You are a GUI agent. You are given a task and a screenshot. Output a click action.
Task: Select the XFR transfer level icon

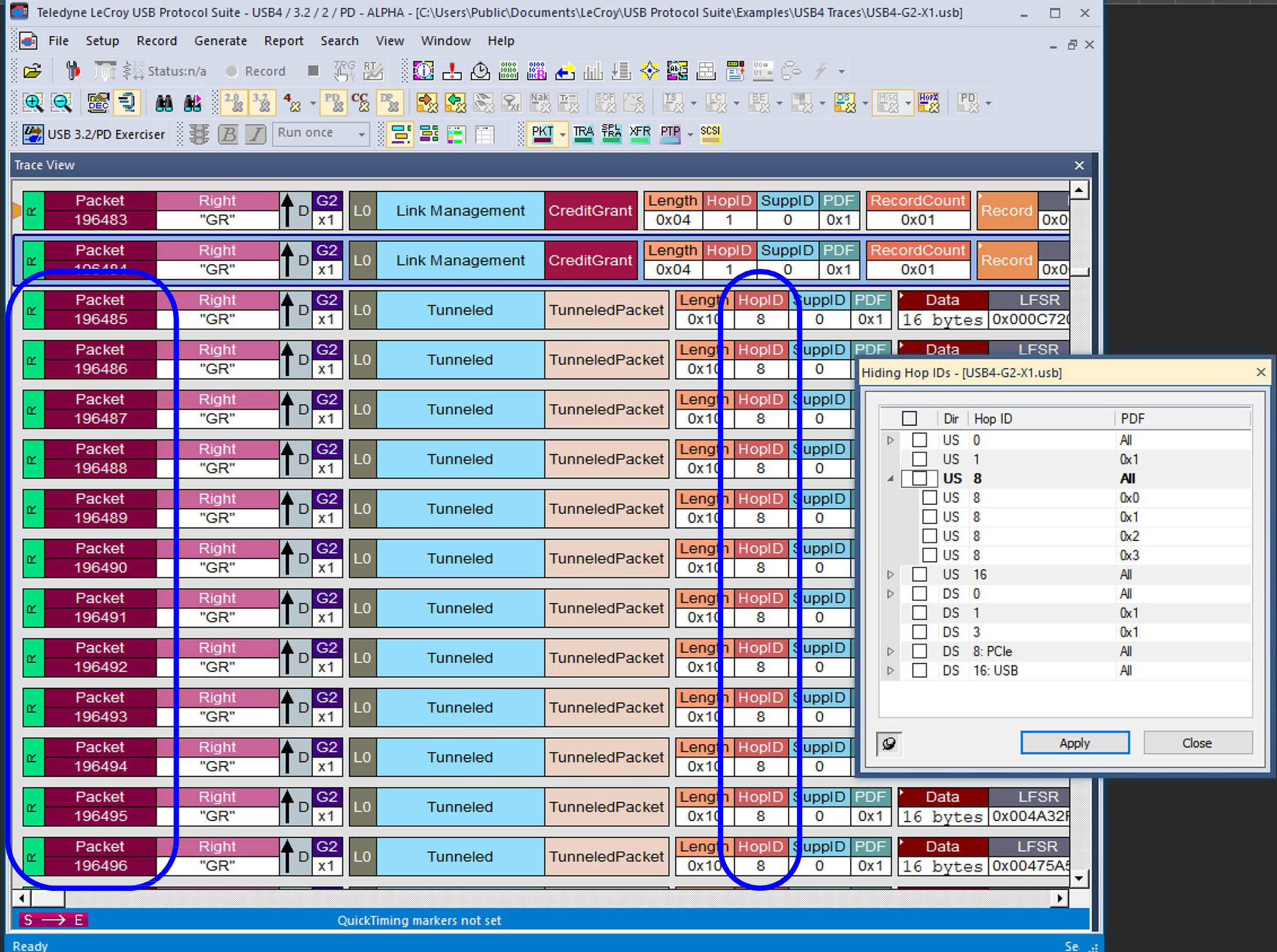[x=640, y=134]
